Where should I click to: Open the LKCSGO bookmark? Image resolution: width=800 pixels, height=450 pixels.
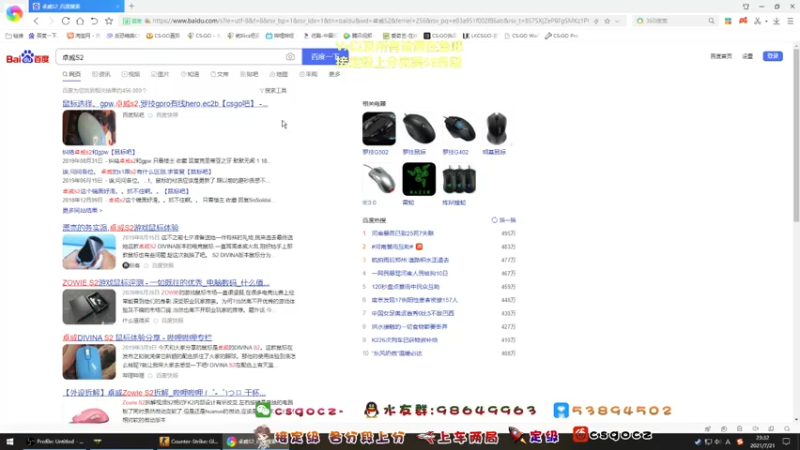[x=480, y=36]
